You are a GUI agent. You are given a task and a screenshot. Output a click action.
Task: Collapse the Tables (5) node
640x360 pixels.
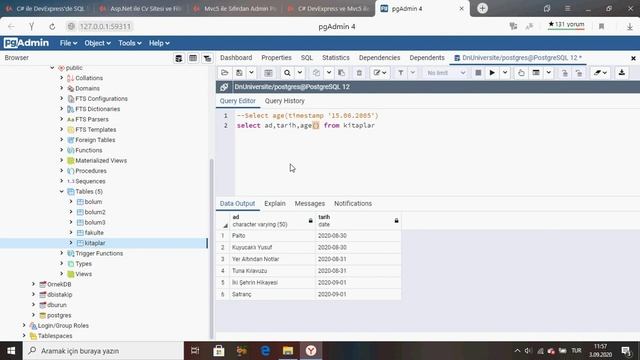click(x=62, y=191)
